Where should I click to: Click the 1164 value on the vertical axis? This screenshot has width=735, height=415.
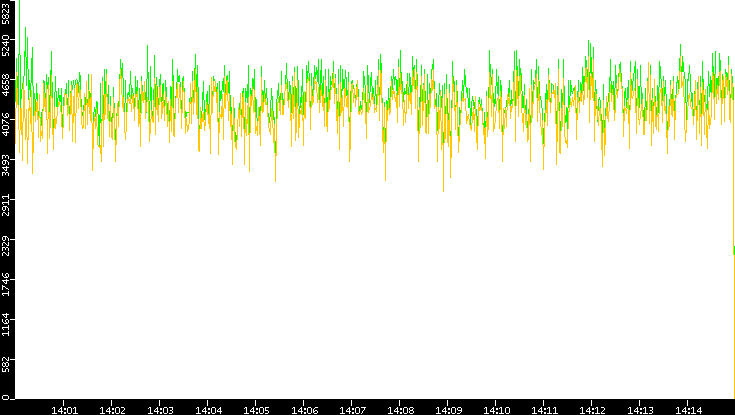pyautogui.click(x=5, y=324)
